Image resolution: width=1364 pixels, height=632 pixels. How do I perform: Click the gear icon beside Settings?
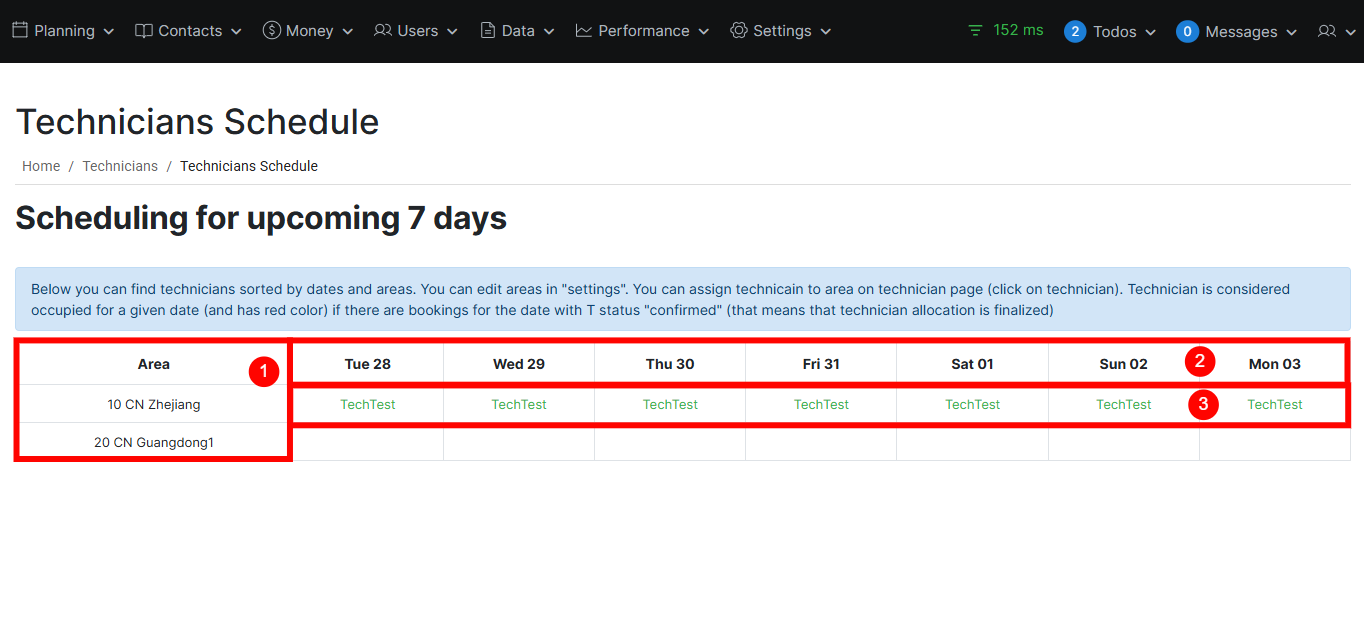tap(739, 31)
